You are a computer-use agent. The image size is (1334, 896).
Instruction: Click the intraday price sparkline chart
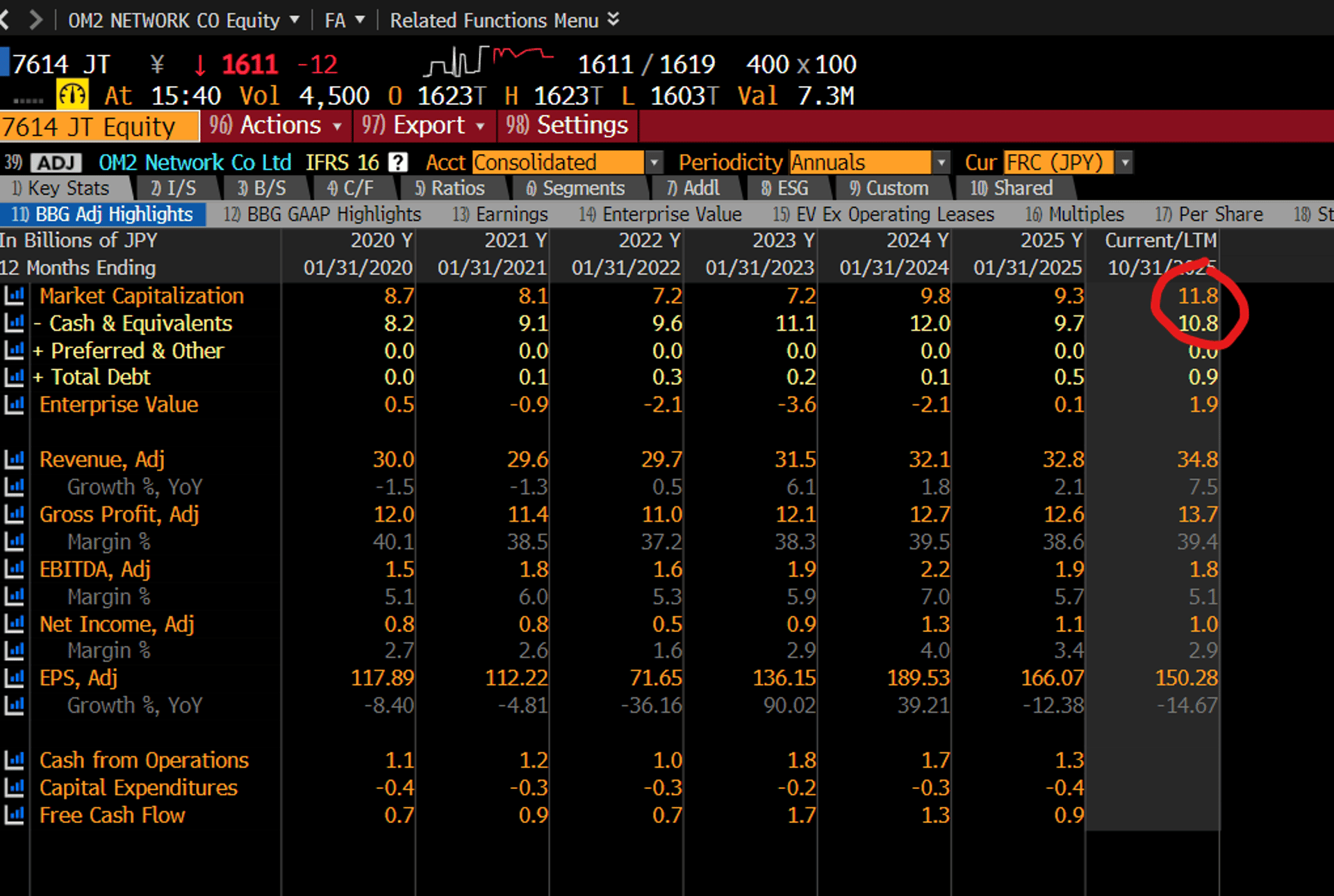coord(488,63)
